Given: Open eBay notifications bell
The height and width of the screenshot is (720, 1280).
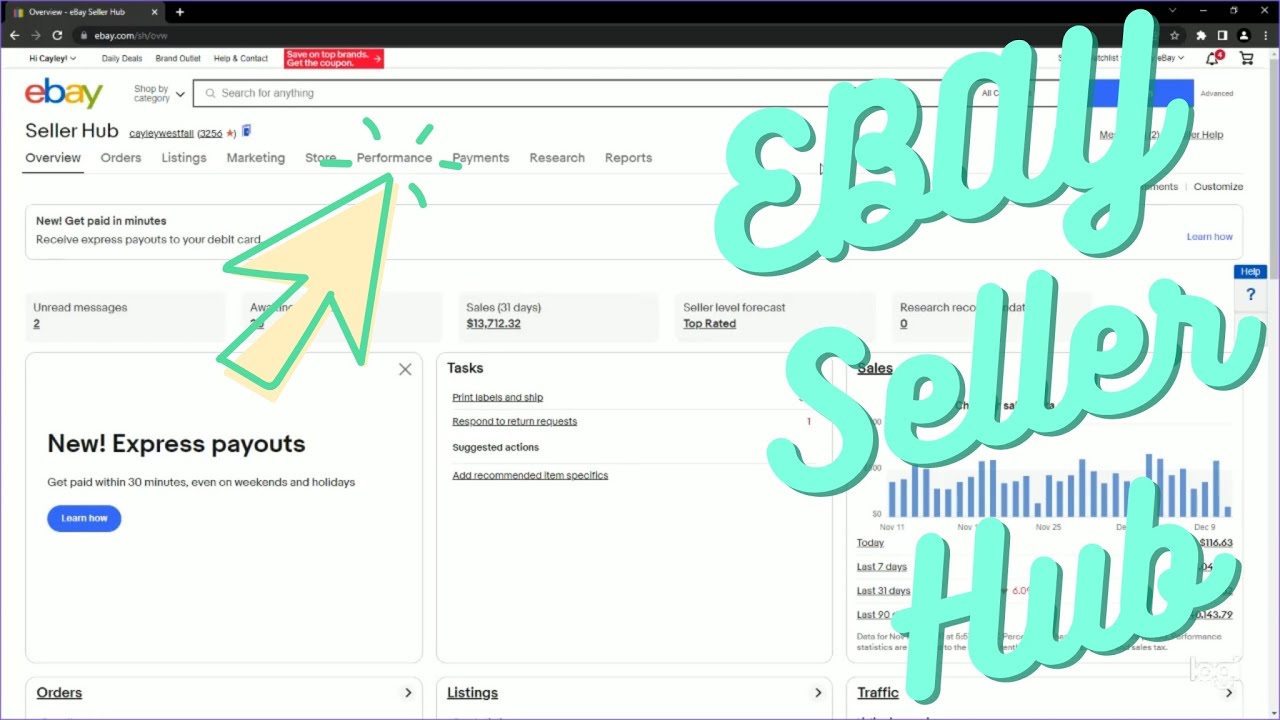Looking at the screenshot, I should click(1213, 59).
